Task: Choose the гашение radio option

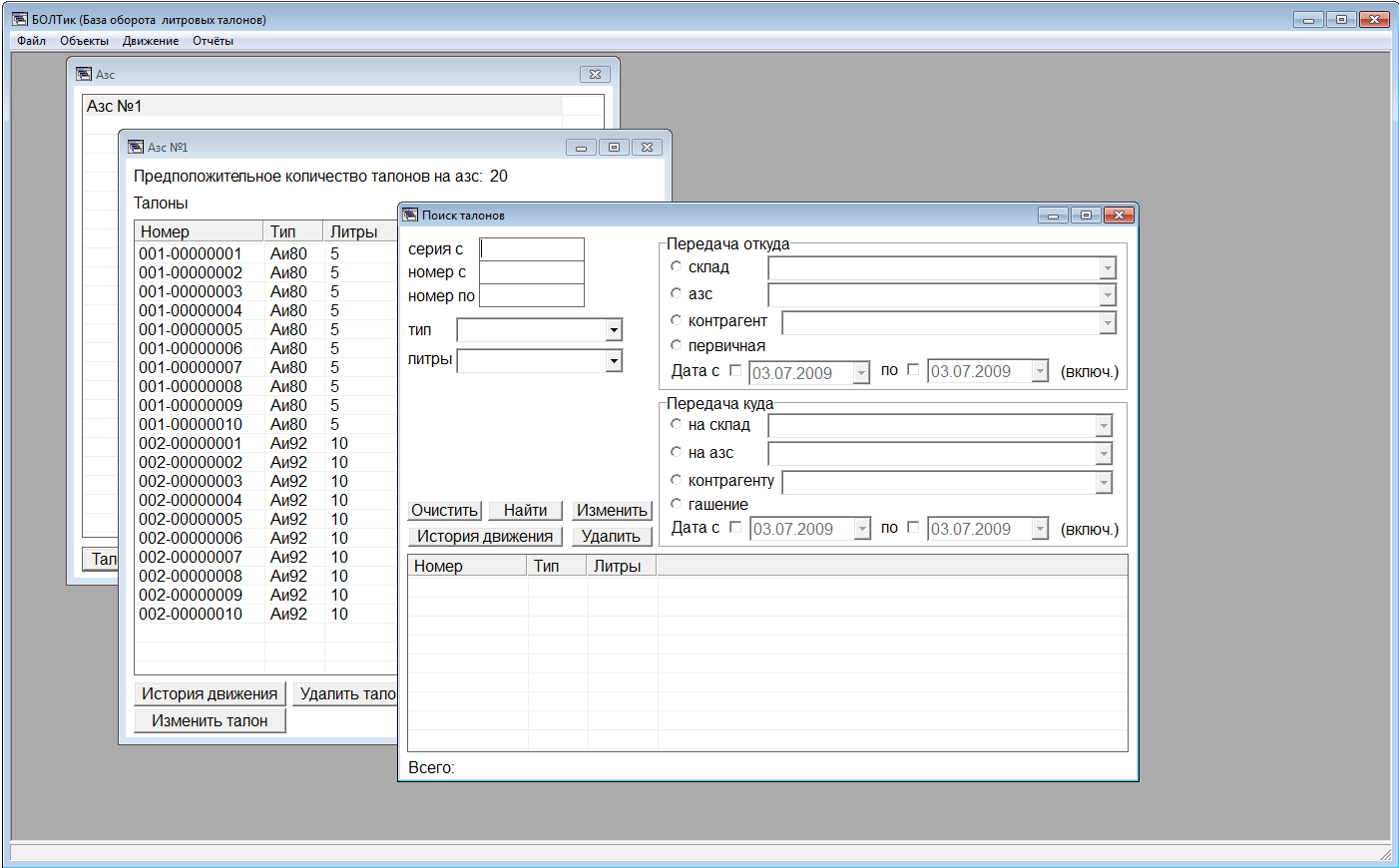Action: click(x=677, y=504)
